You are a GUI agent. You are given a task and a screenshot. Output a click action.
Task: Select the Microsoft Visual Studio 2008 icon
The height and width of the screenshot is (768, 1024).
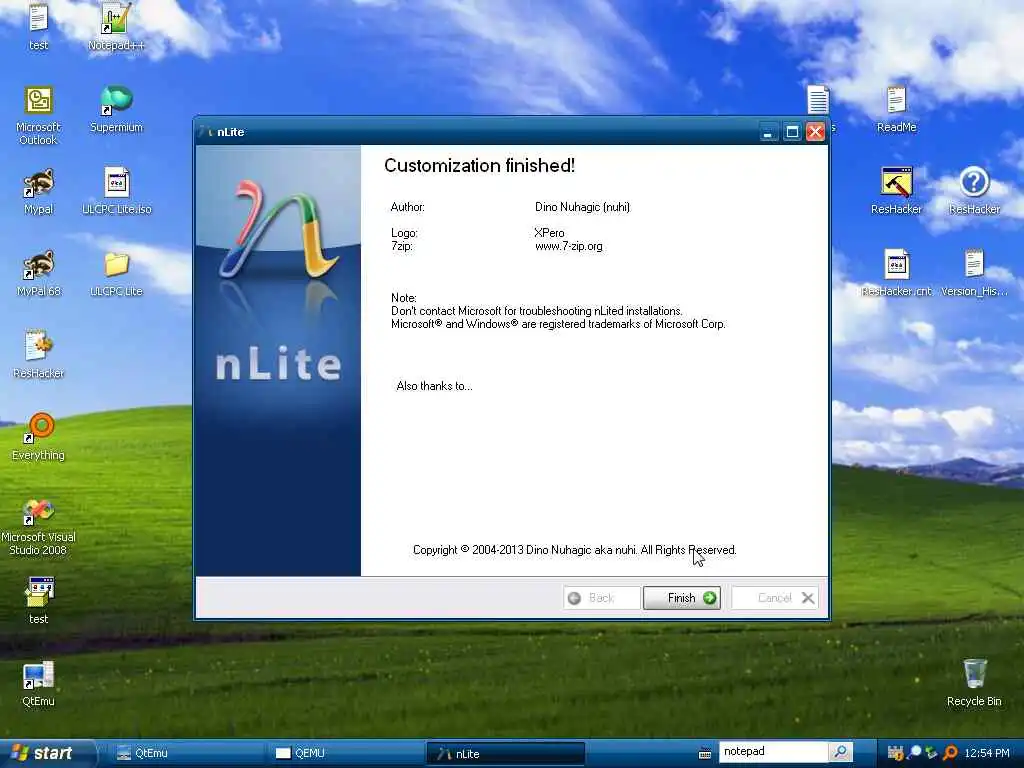click(39, 526)
